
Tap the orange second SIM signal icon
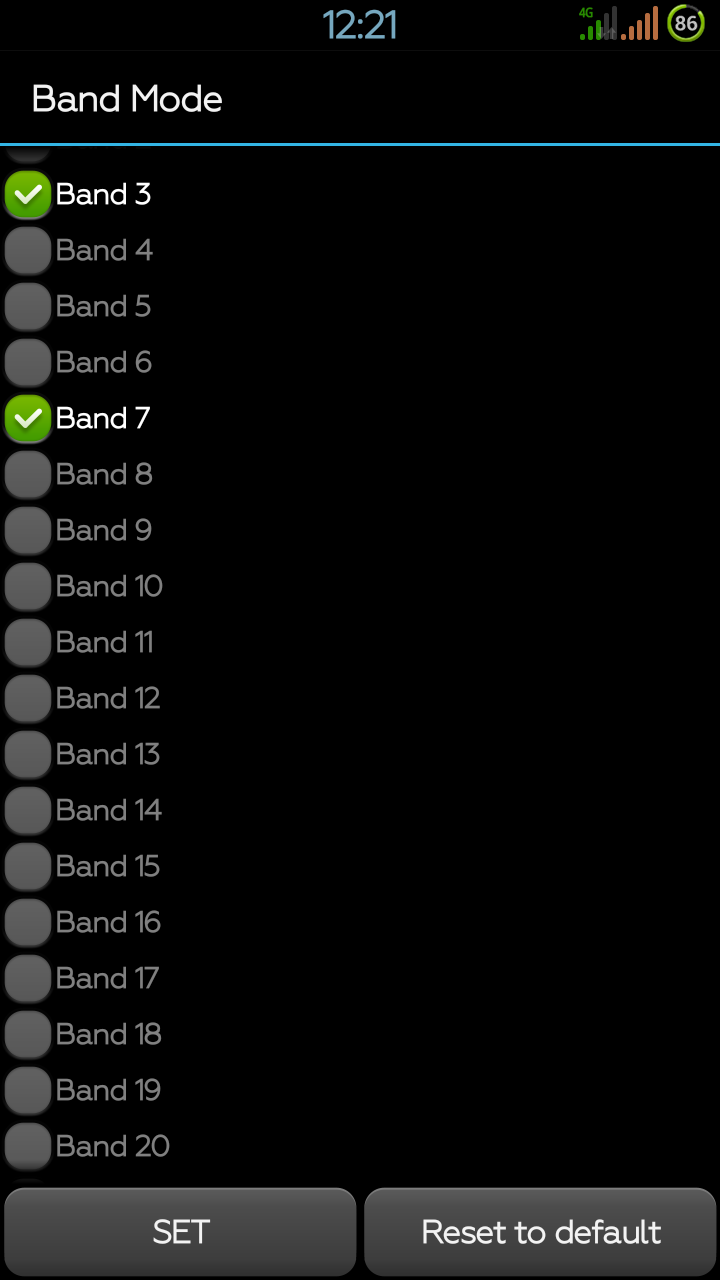(640, 23)
